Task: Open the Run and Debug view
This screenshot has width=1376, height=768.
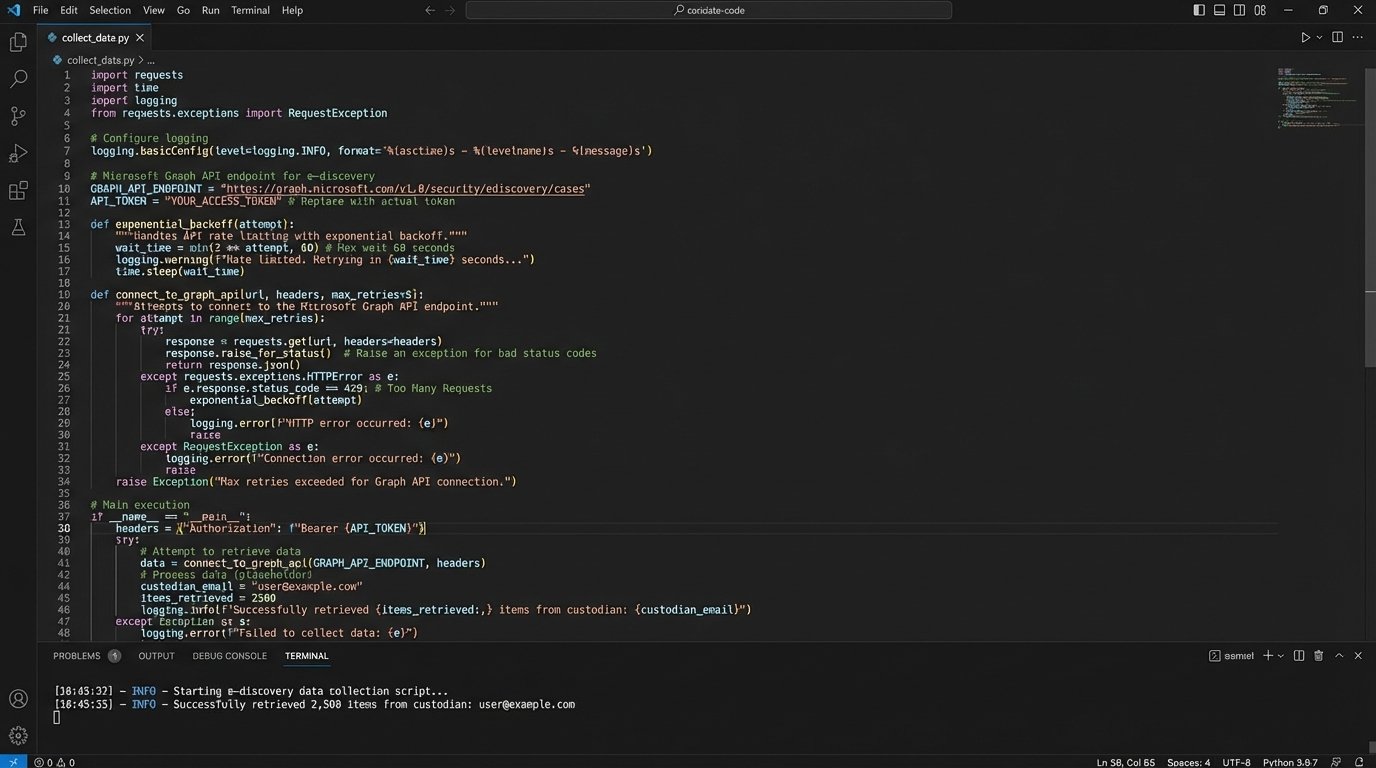Action: (x=18, y=153)
